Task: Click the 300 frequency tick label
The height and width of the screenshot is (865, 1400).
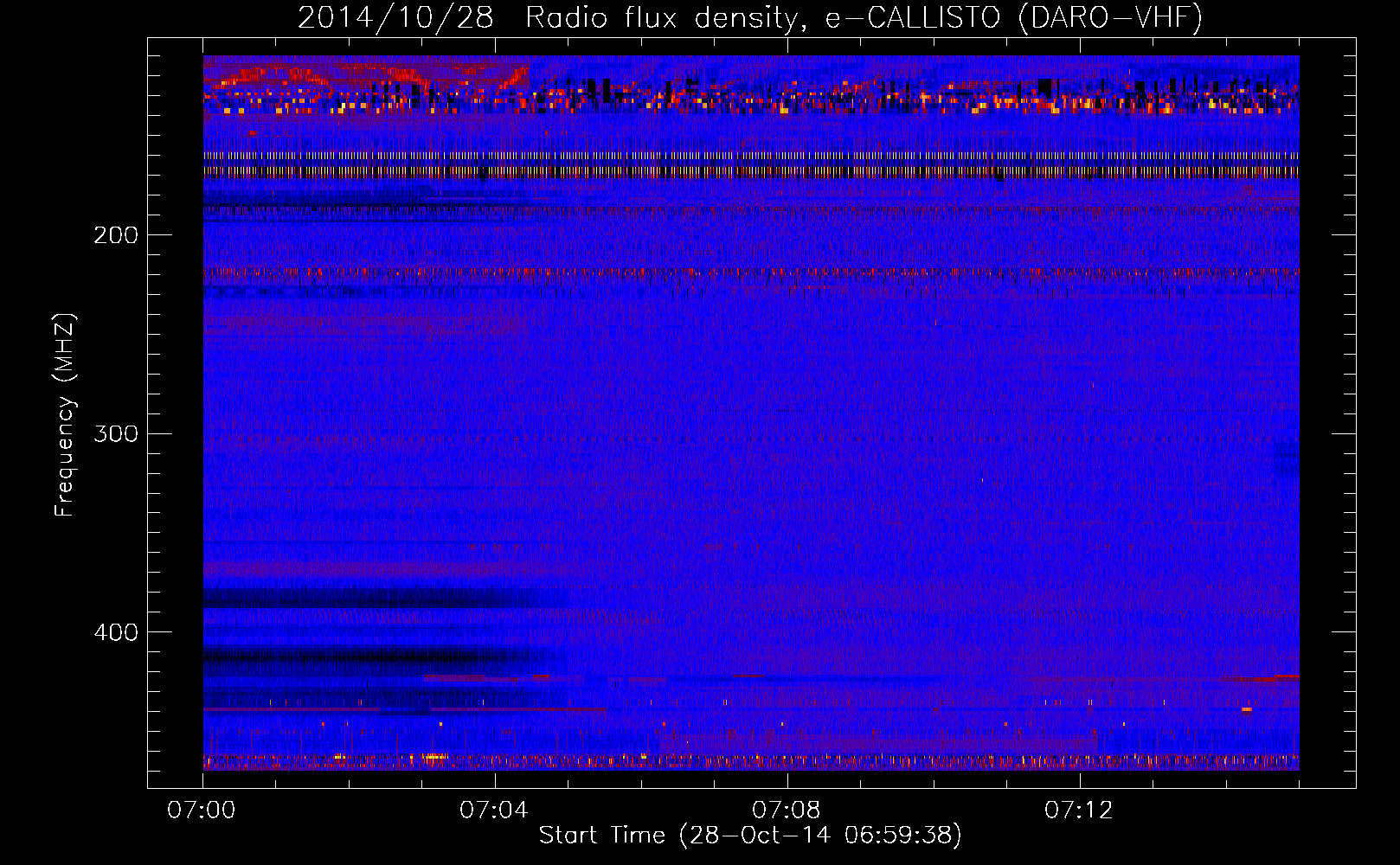Action: (x=116, y=433)
